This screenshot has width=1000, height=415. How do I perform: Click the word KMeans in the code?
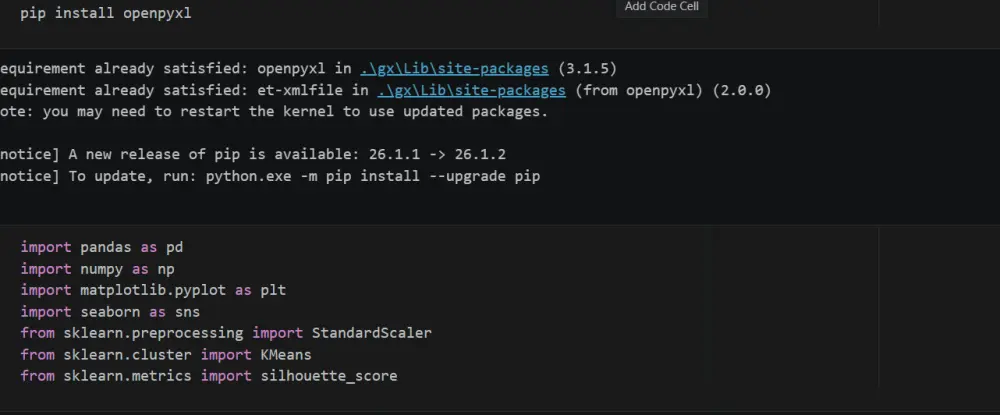(x=286, y=354)
